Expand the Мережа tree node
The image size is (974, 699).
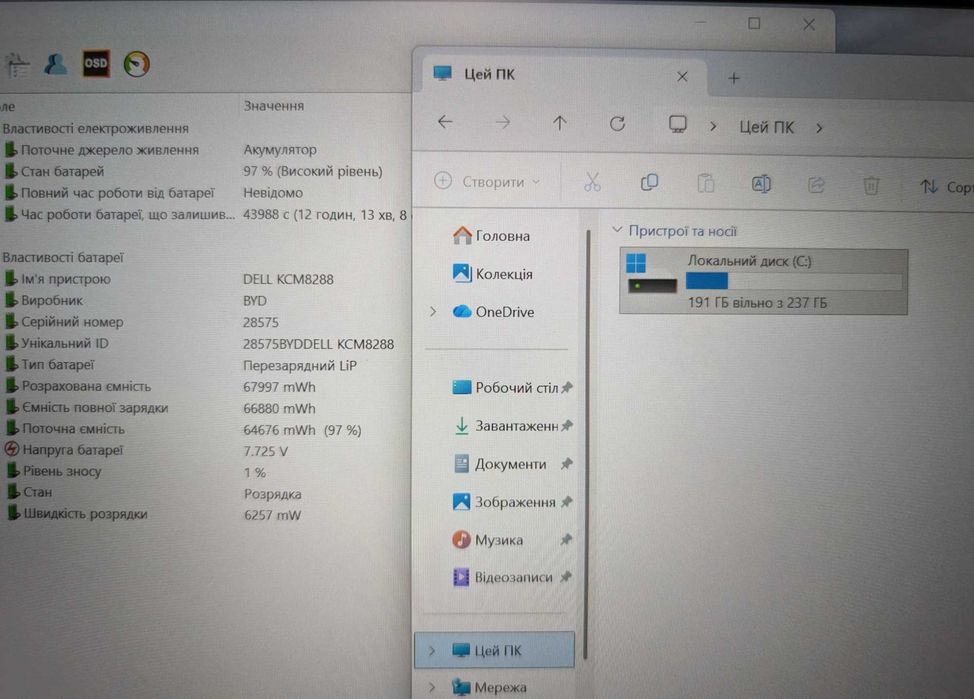(x=432, y=687)
